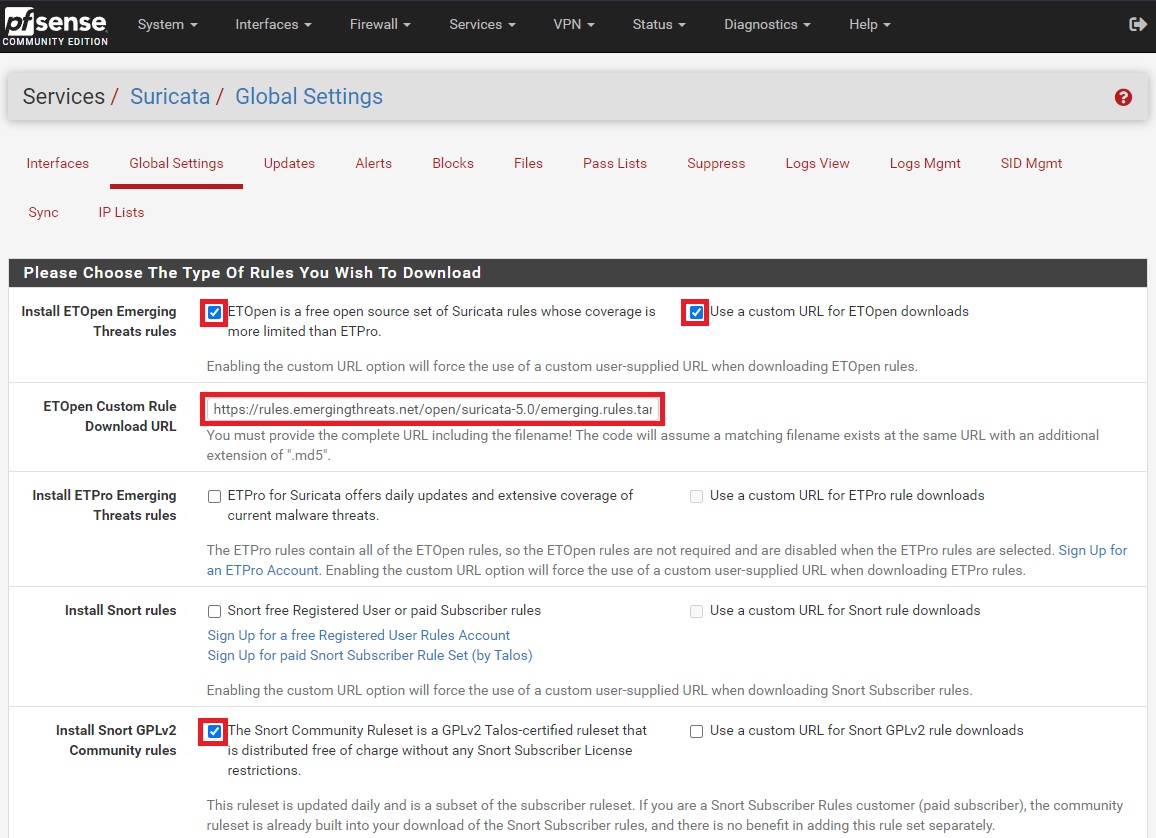Click 'Install ETPro Emerging Threats rules' label
Image resolution: width=1156 pixels, height=838 pixels.
pos(104,506)
